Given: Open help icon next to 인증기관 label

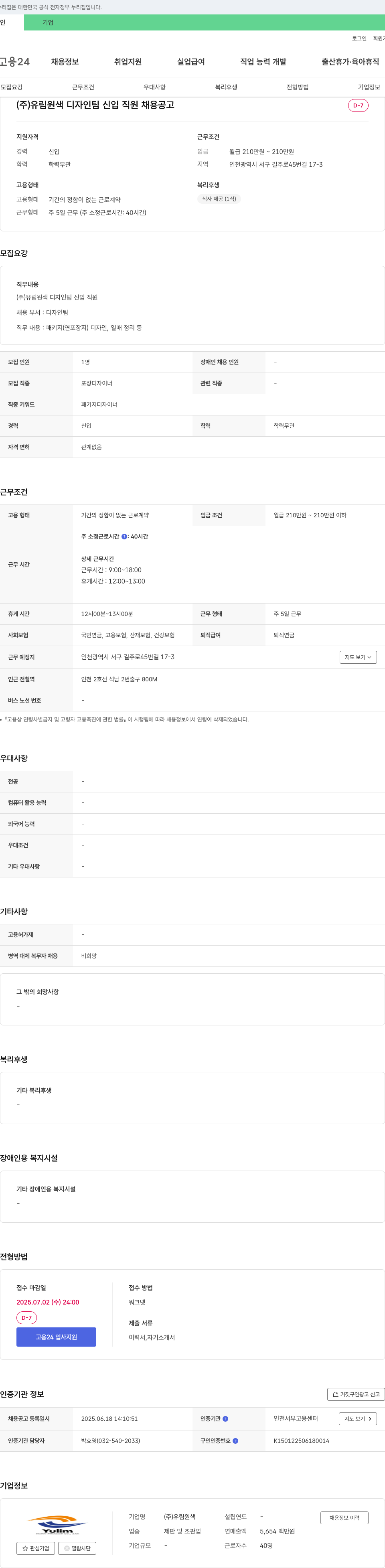Looking at the screenshot, I should [x=225, y=1418].
